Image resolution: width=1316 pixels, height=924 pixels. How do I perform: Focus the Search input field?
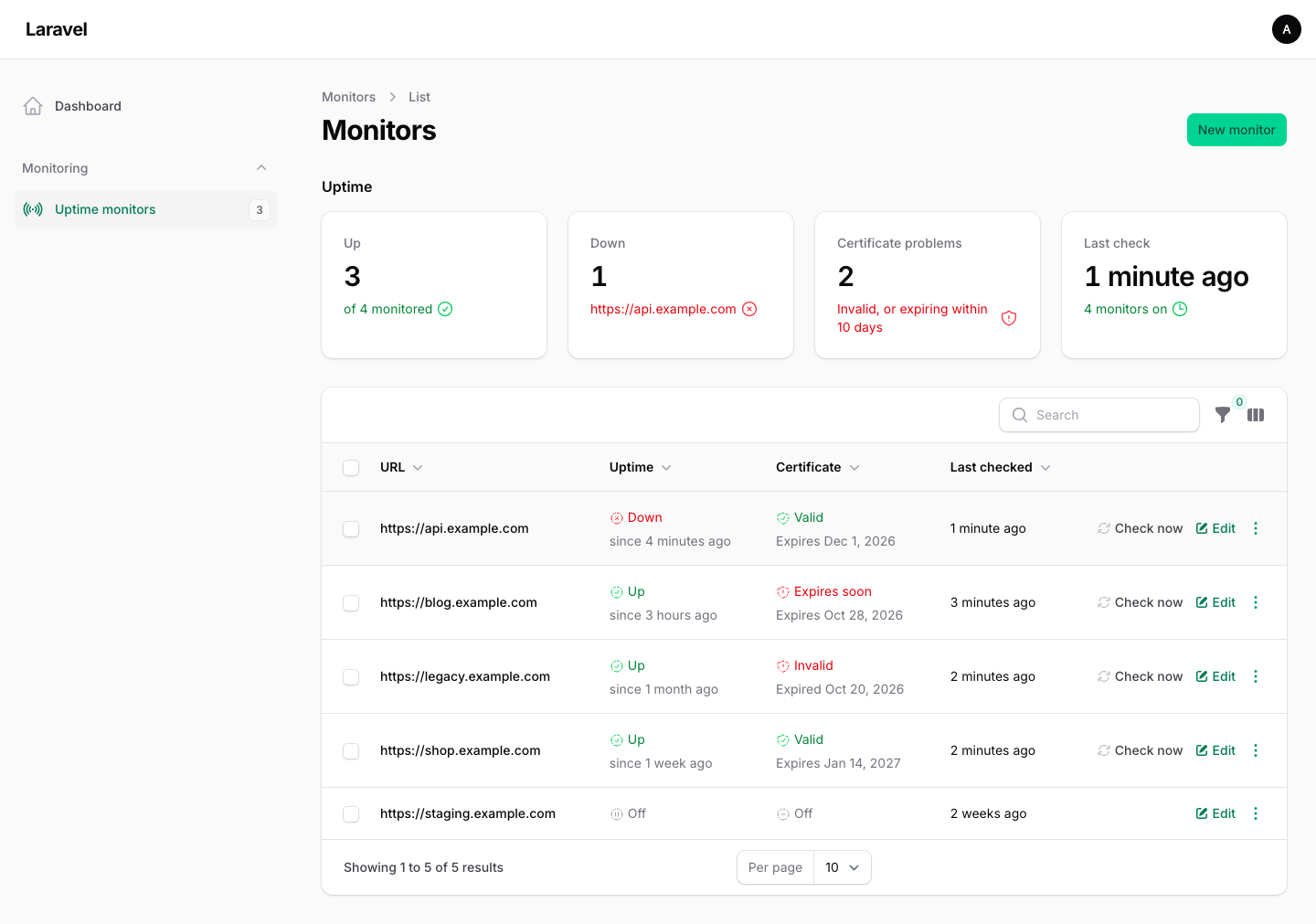click(1099, 415)
